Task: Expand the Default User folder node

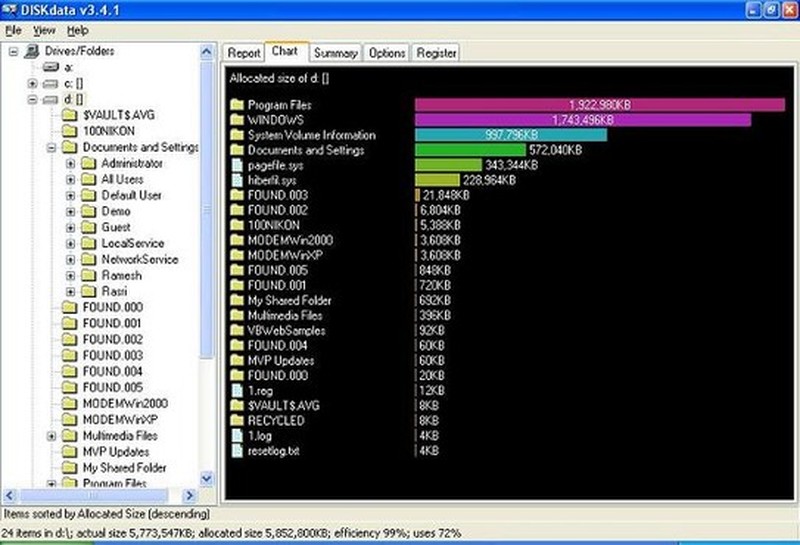Action: 70,195
